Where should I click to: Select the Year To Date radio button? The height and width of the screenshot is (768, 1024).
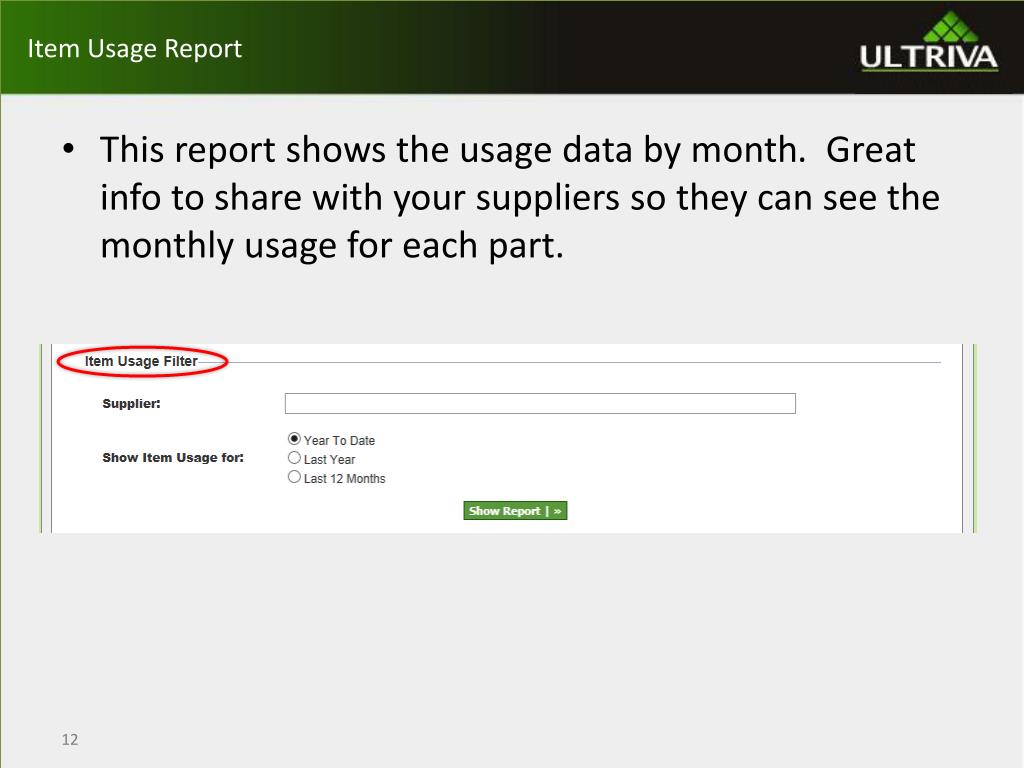[295, 439]
